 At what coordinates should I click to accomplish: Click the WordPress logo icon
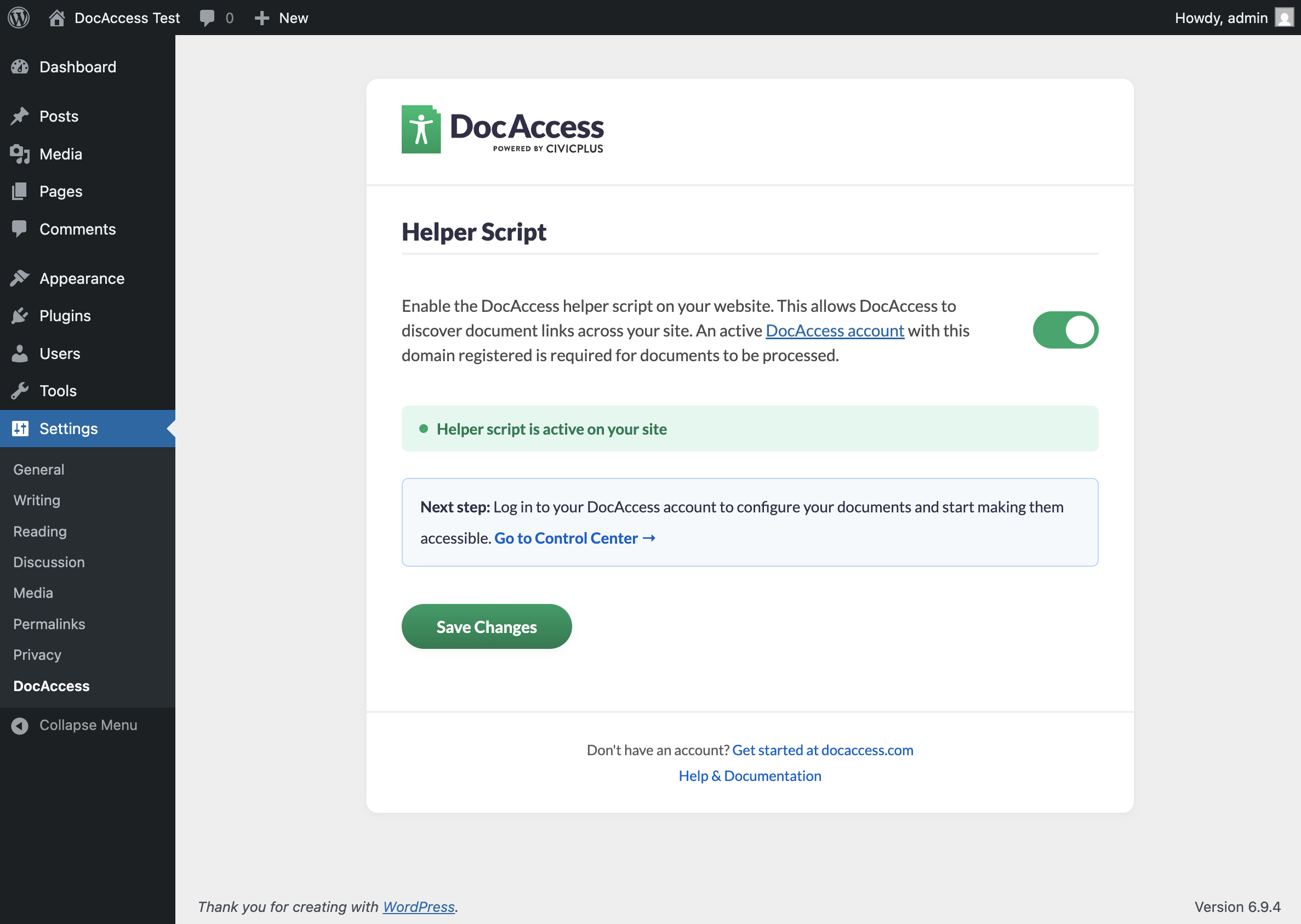click(x=19, y=18)
